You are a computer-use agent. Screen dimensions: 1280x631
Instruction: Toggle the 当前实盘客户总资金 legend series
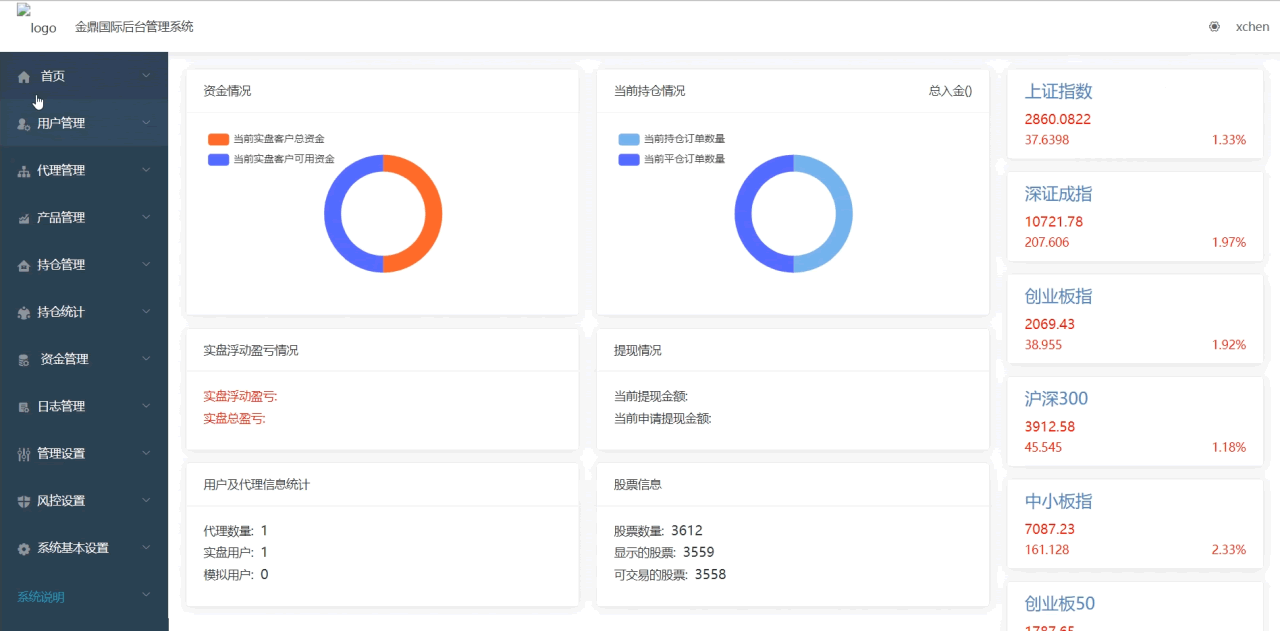click(218, 139)
